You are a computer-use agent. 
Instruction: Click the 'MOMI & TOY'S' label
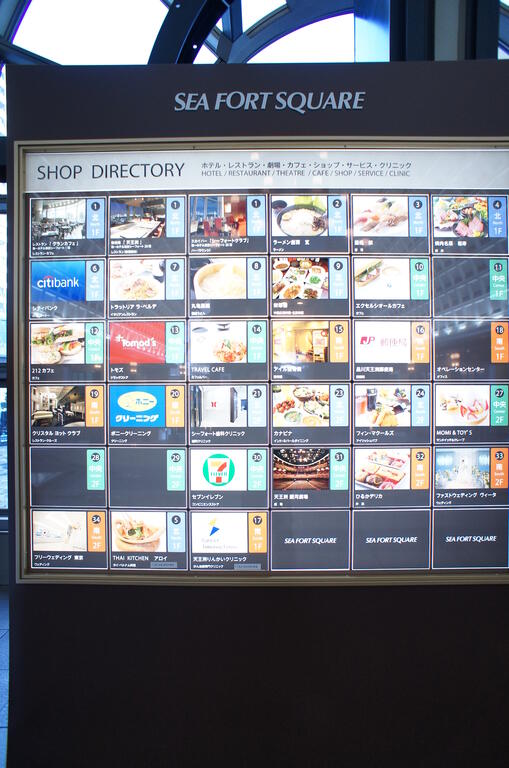coord(454,433)
